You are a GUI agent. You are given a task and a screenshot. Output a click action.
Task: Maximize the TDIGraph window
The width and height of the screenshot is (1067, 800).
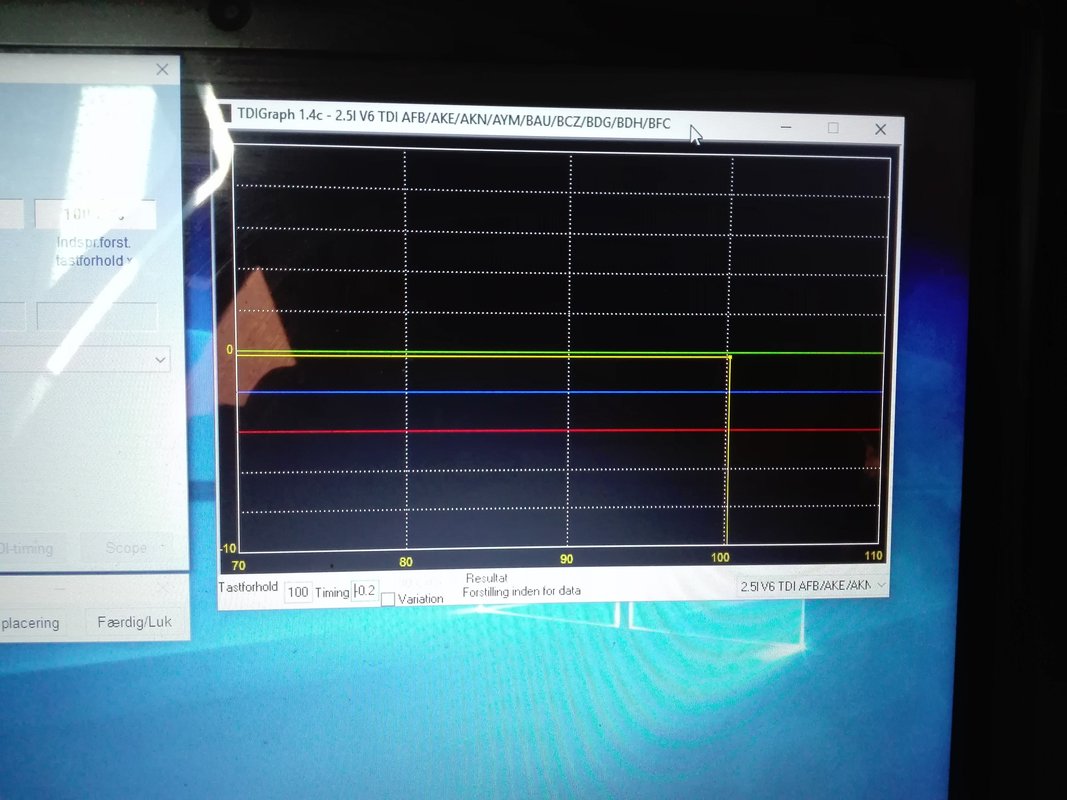833,128
